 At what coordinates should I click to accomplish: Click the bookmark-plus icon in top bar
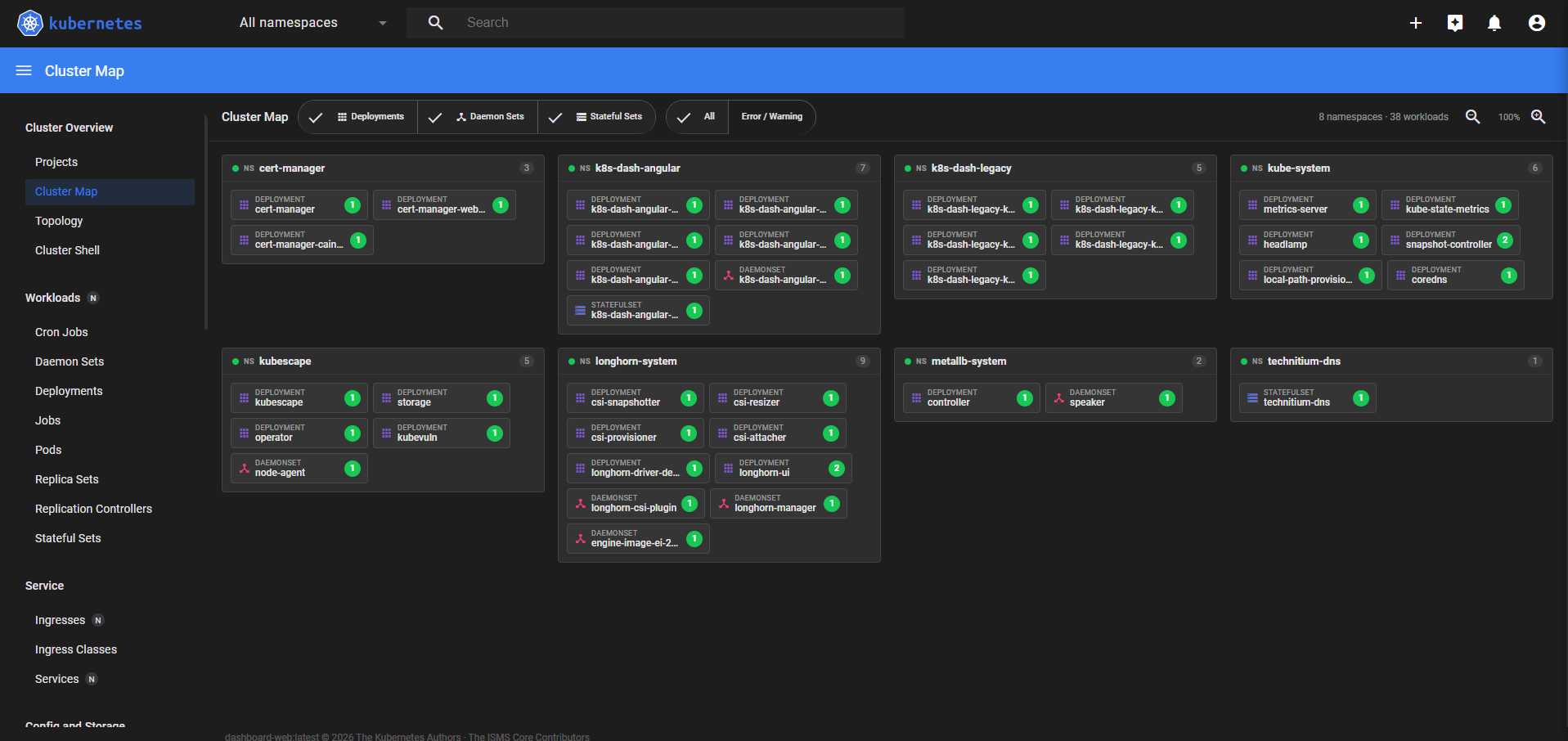tap(1455, 23)
